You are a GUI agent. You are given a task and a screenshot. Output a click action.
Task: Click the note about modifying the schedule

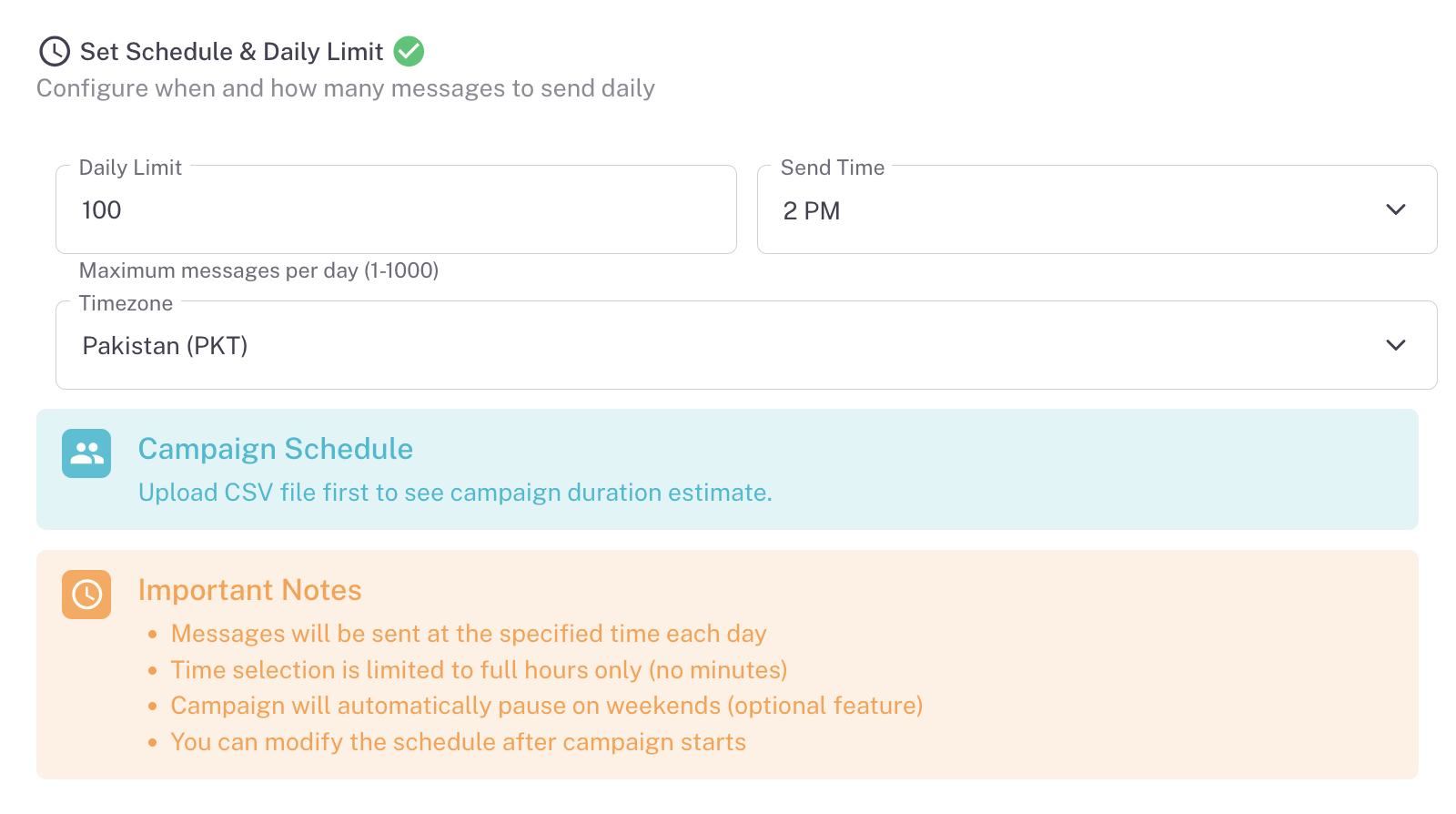[x=459, y=742]
